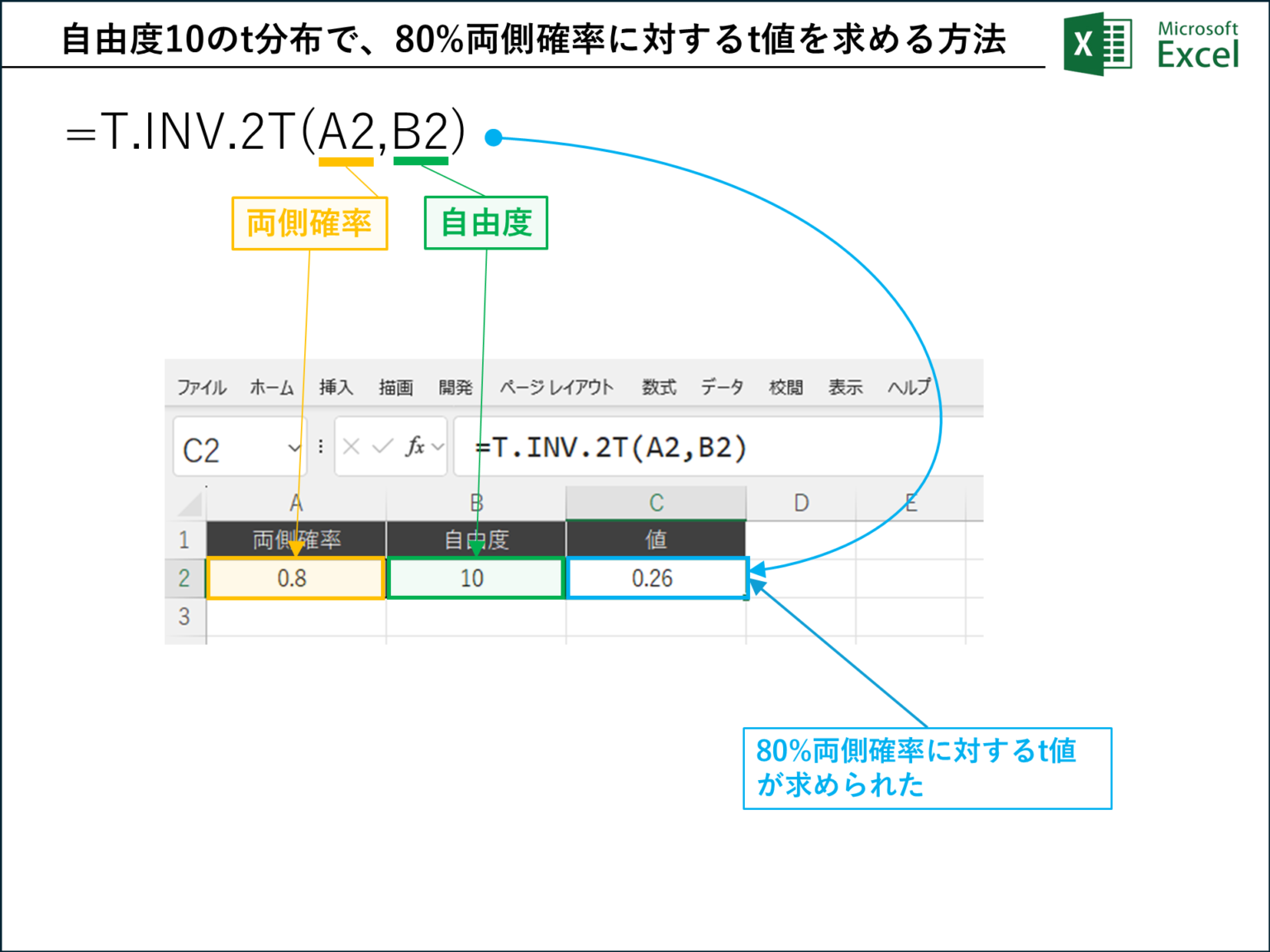Open the Name Box dropdown arrow showing C2
The height and width of the screenshot is (952, 1270).
(296, 449)
